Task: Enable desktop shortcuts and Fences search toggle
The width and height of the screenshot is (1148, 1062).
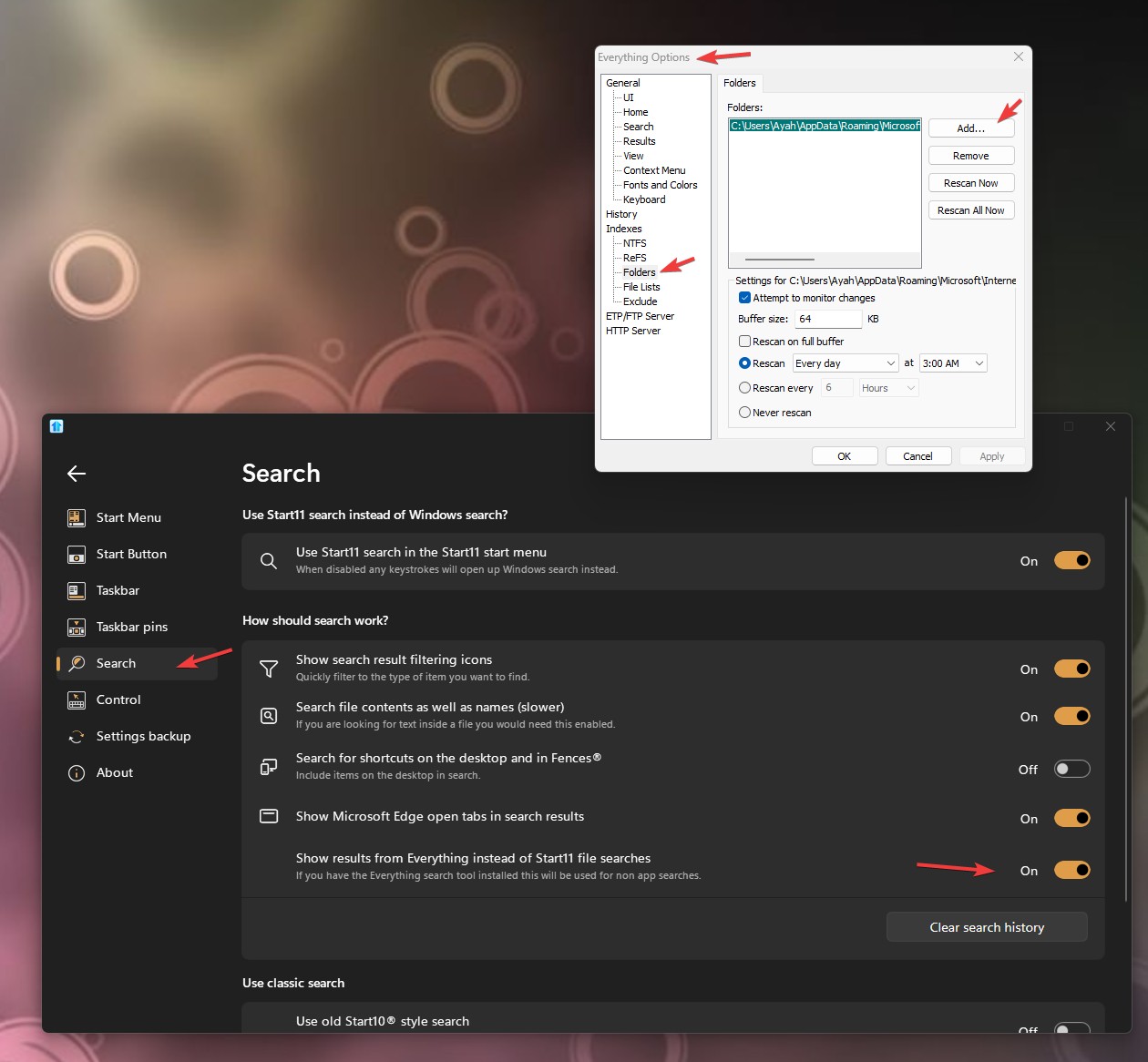Action: [x=1071, y=769]
